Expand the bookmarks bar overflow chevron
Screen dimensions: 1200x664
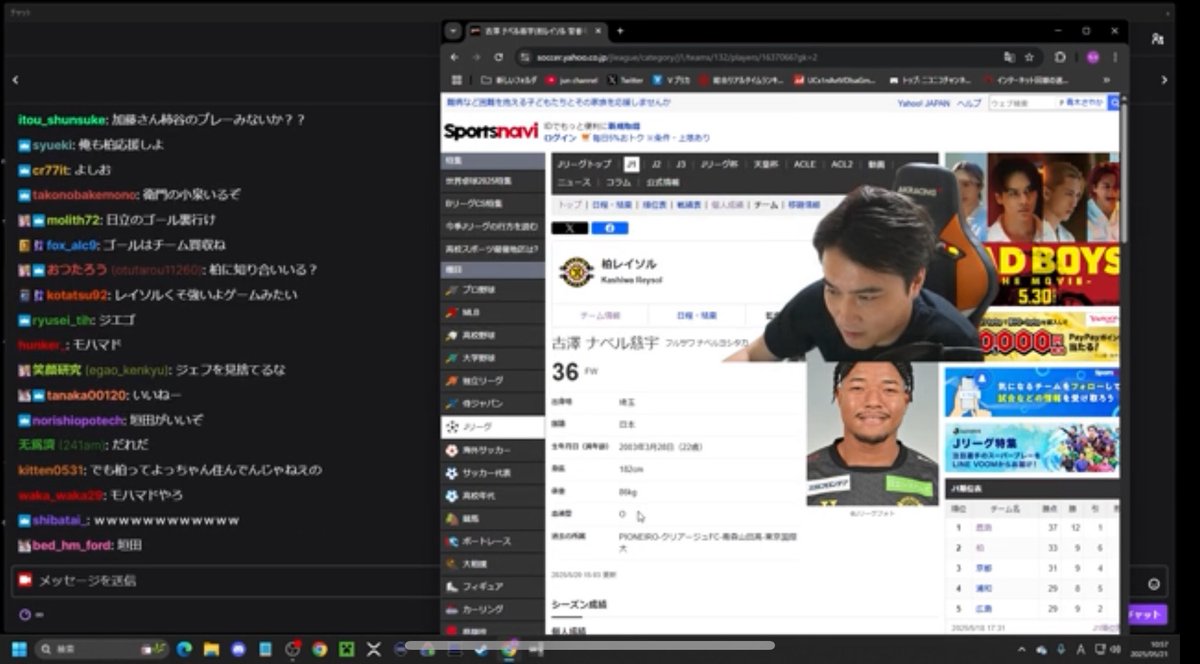[x=1106, y=82]
